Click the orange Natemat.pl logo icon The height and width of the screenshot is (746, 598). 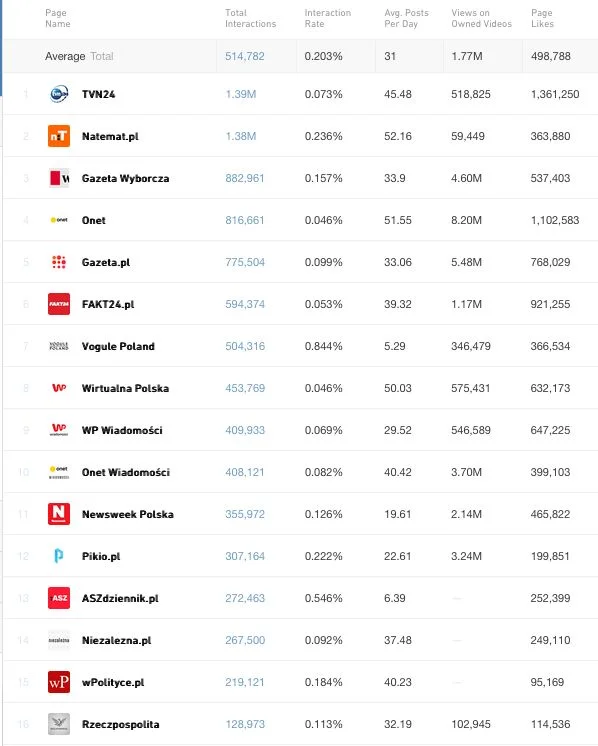coord(59,136)
